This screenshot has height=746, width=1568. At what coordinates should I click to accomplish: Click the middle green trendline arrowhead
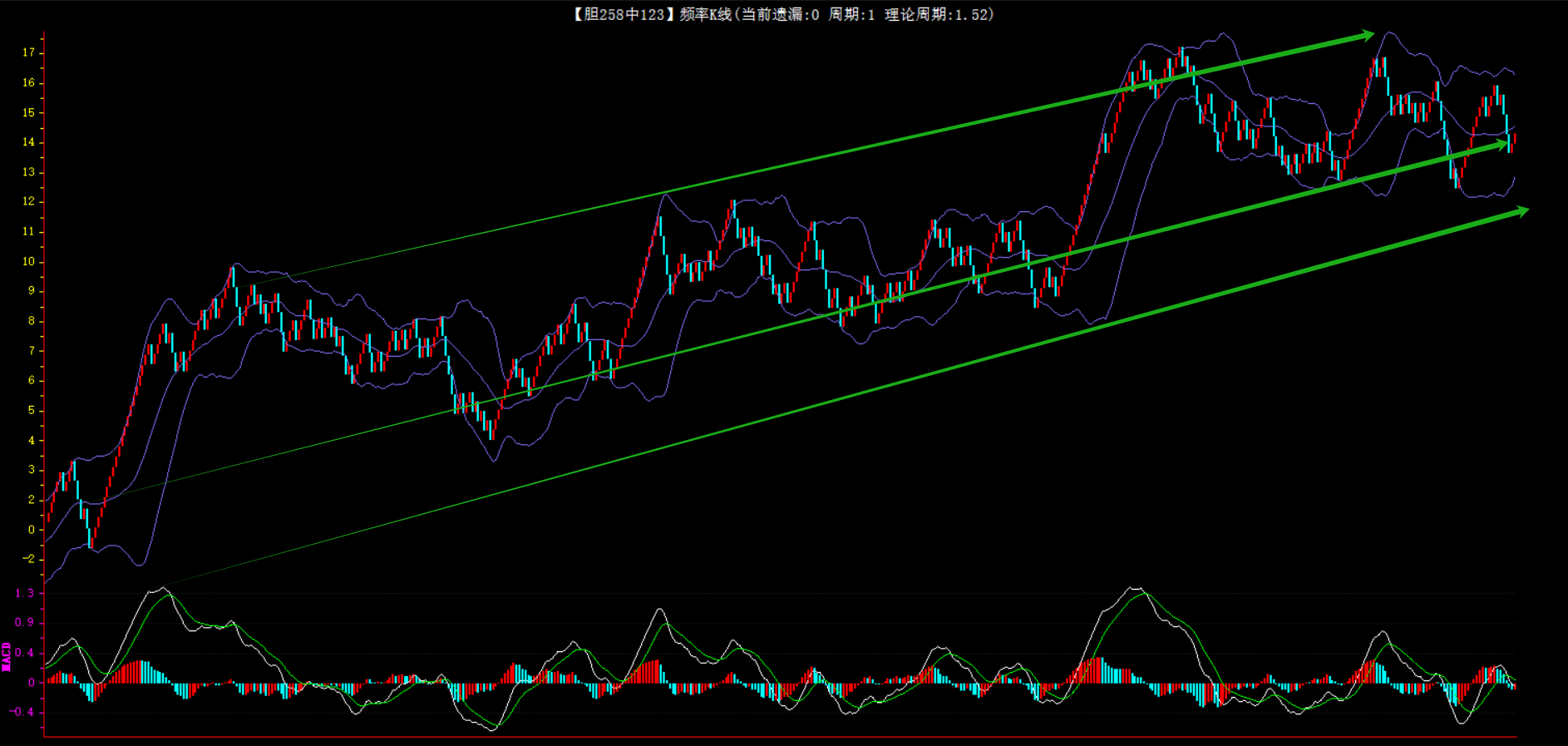pyautogui.click(x=1501, y=145)
